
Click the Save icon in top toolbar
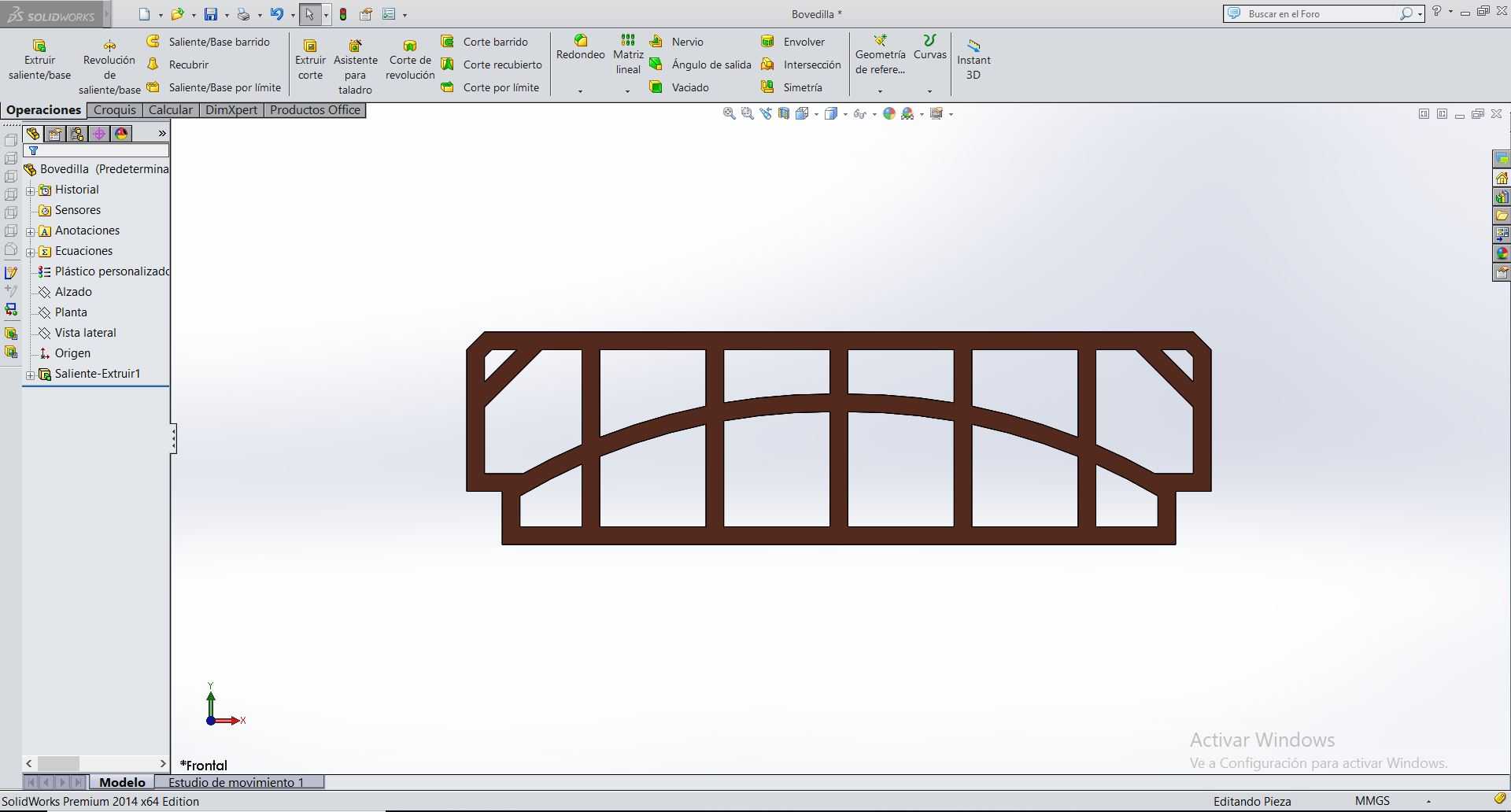pos(211,14)
